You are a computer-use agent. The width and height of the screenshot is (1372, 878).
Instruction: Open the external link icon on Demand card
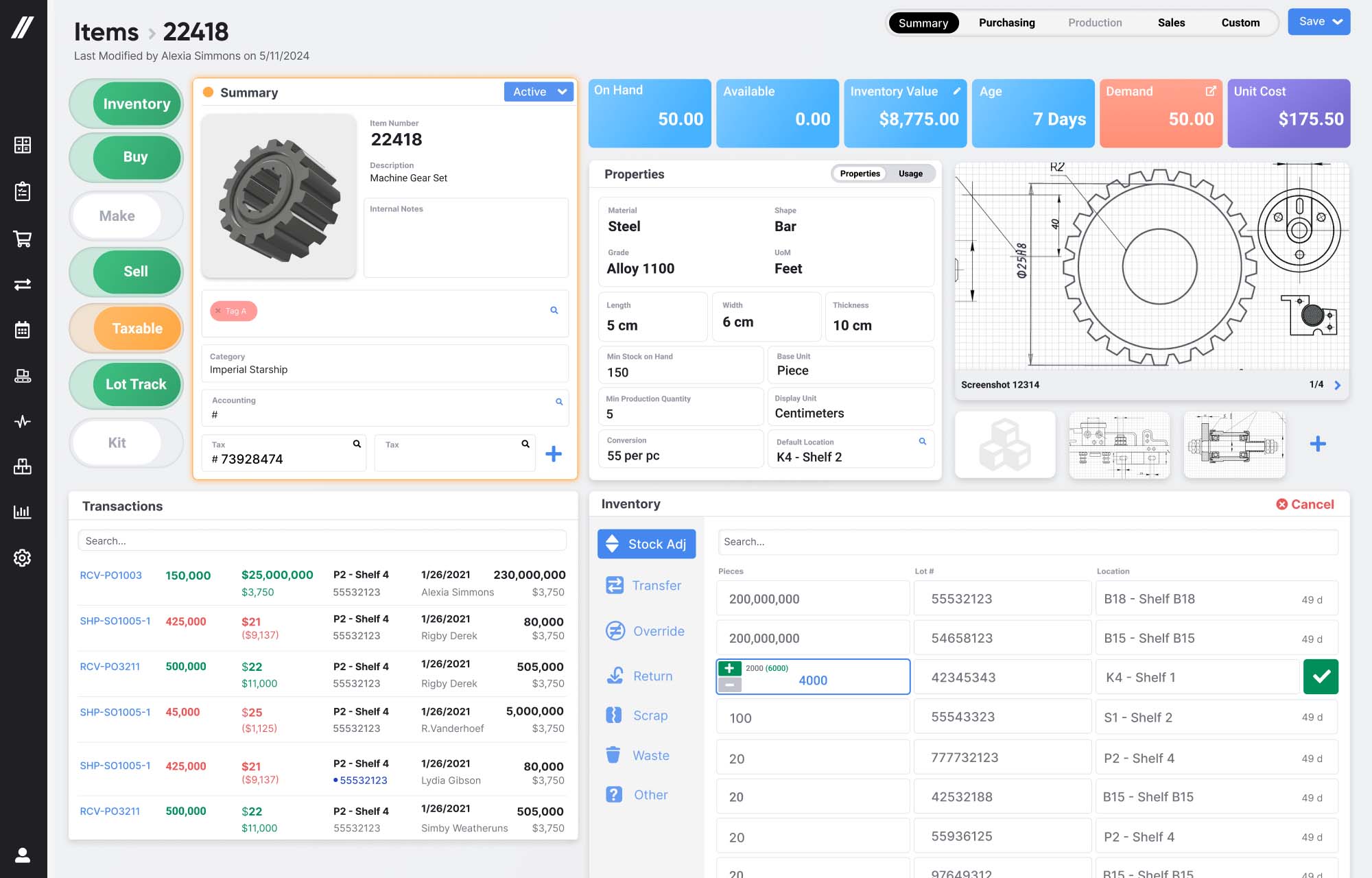(x=1210, y=90)
